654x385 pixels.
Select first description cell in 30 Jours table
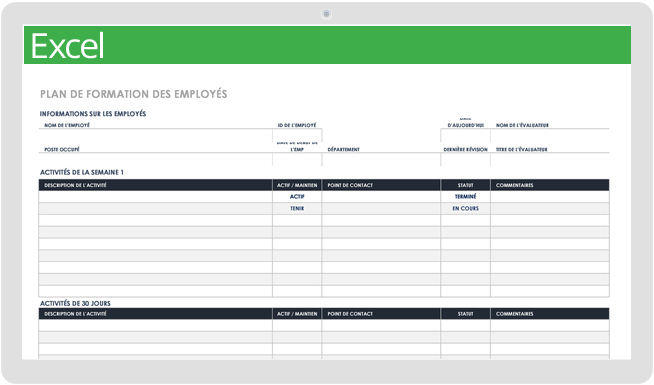pyautogui.click(x=156, y=326)
